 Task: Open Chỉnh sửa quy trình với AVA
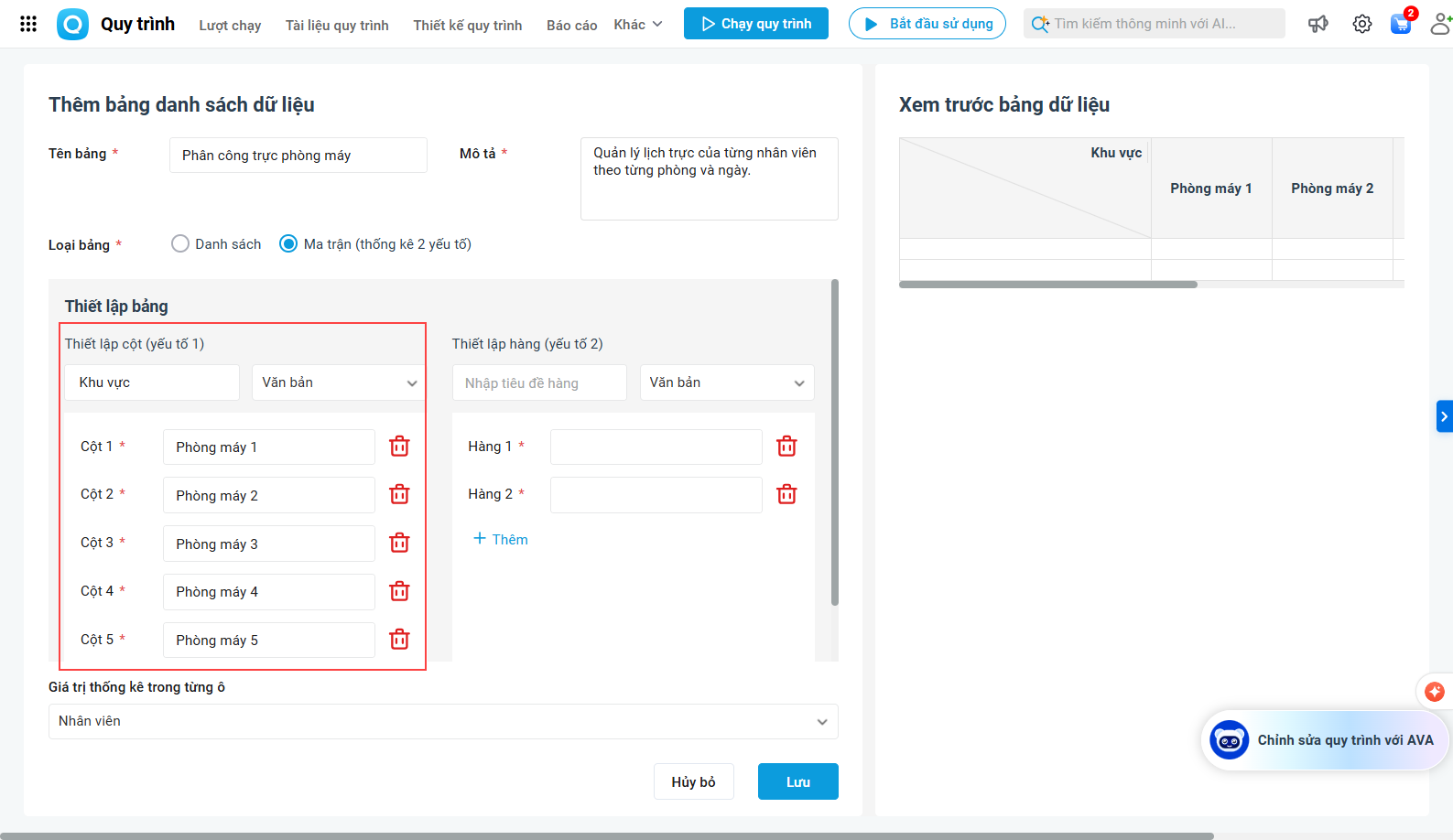click(1325, 740)
